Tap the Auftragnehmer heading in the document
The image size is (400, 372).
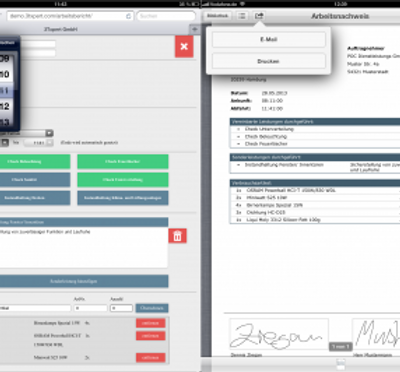click(x=366, y=48)
